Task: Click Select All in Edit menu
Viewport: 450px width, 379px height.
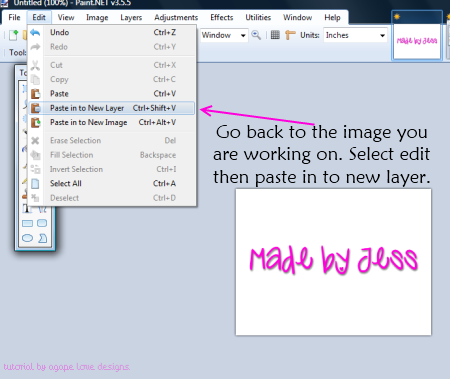Action: (112, 183)
